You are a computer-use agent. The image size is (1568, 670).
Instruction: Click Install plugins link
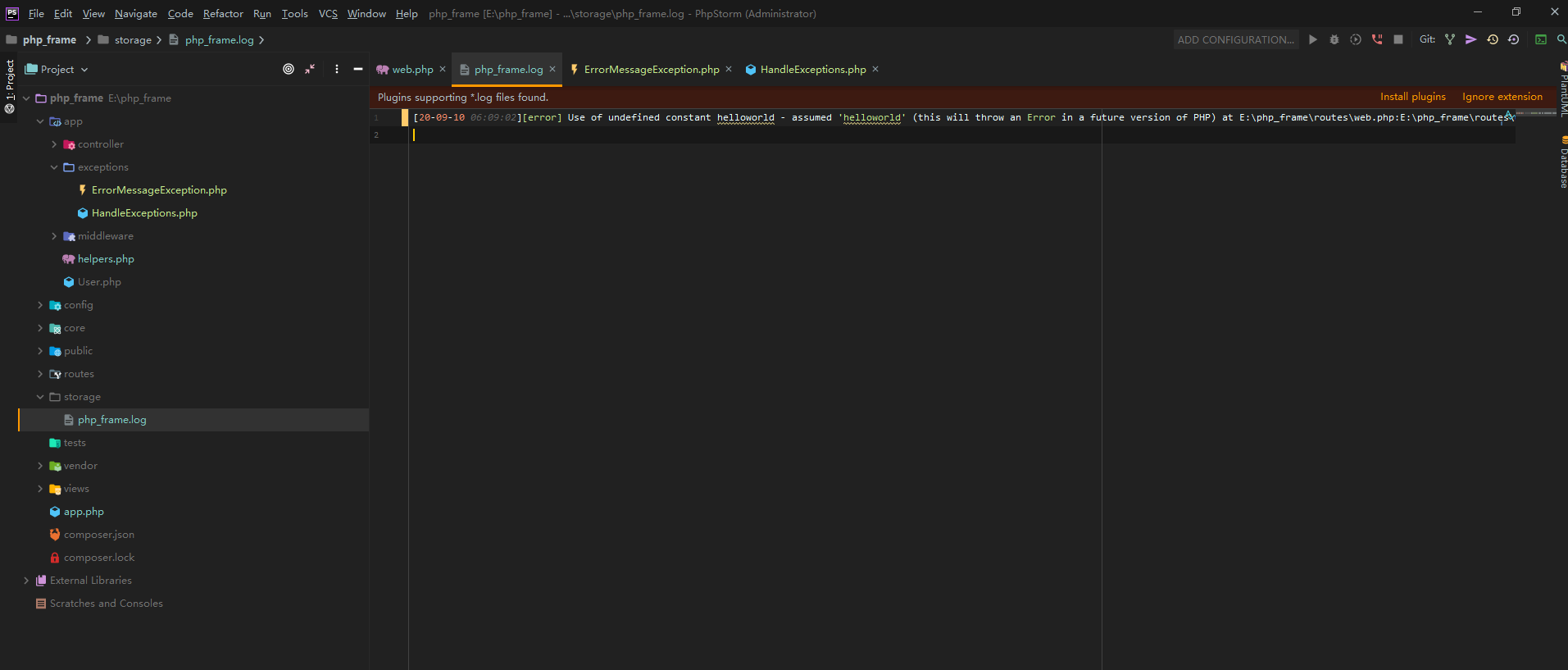(x=1412, y=97)
